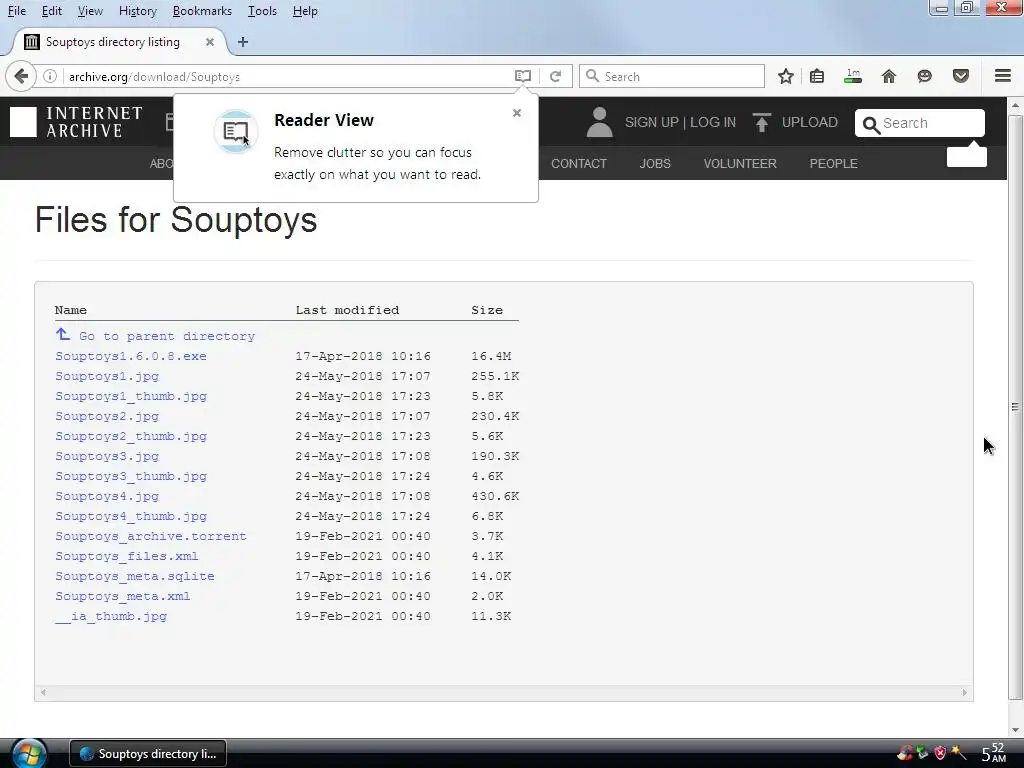
Task: Click the Internet Archive logo
Action: [76, 122]
